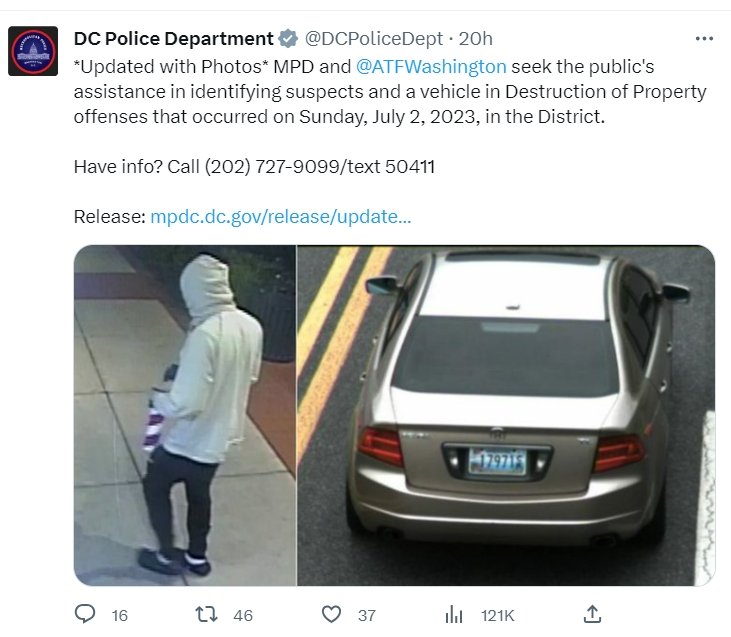Open the DC Police Department profile avatar
Viewport: 731px width, 637px height.
point(33,51)
